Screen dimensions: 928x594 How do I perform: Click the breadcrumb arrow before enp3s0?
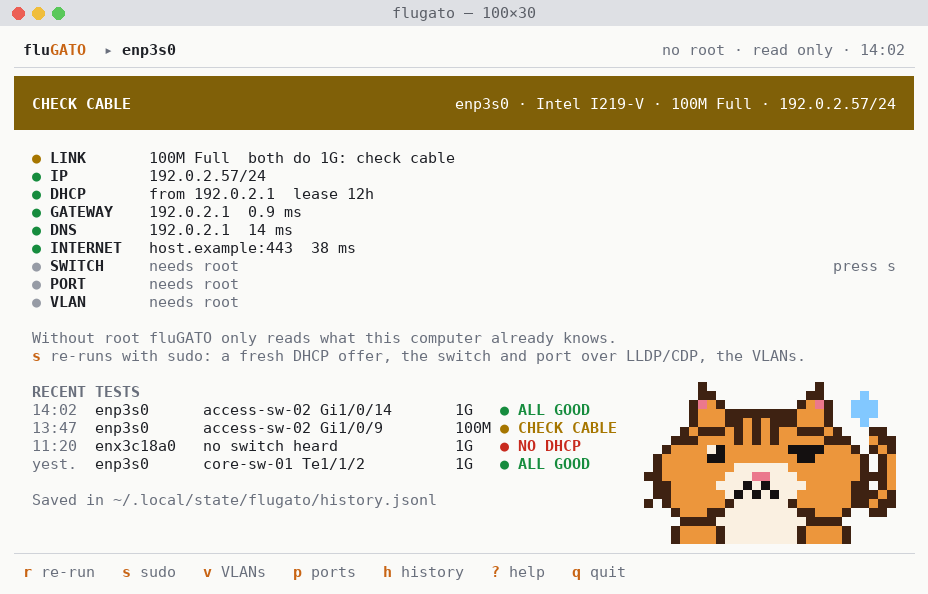tap(108, 51)
